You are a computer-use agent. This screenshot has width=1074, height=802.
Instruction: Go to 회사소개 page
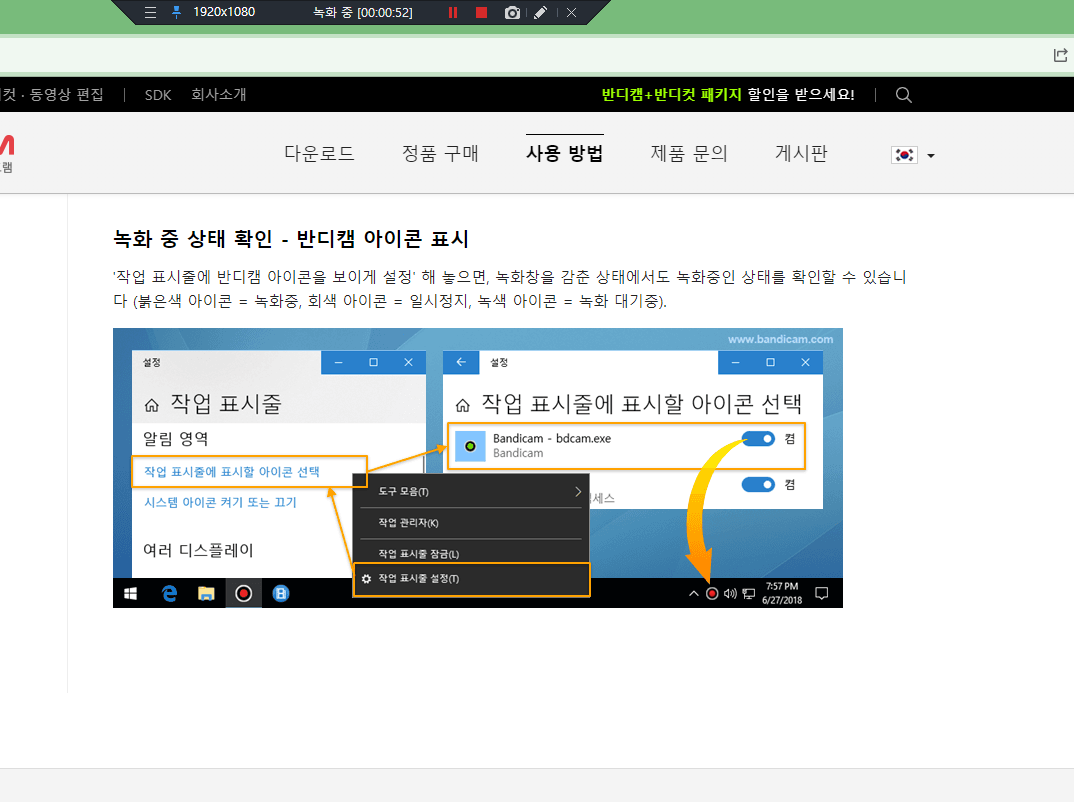[x=218, y=95]
